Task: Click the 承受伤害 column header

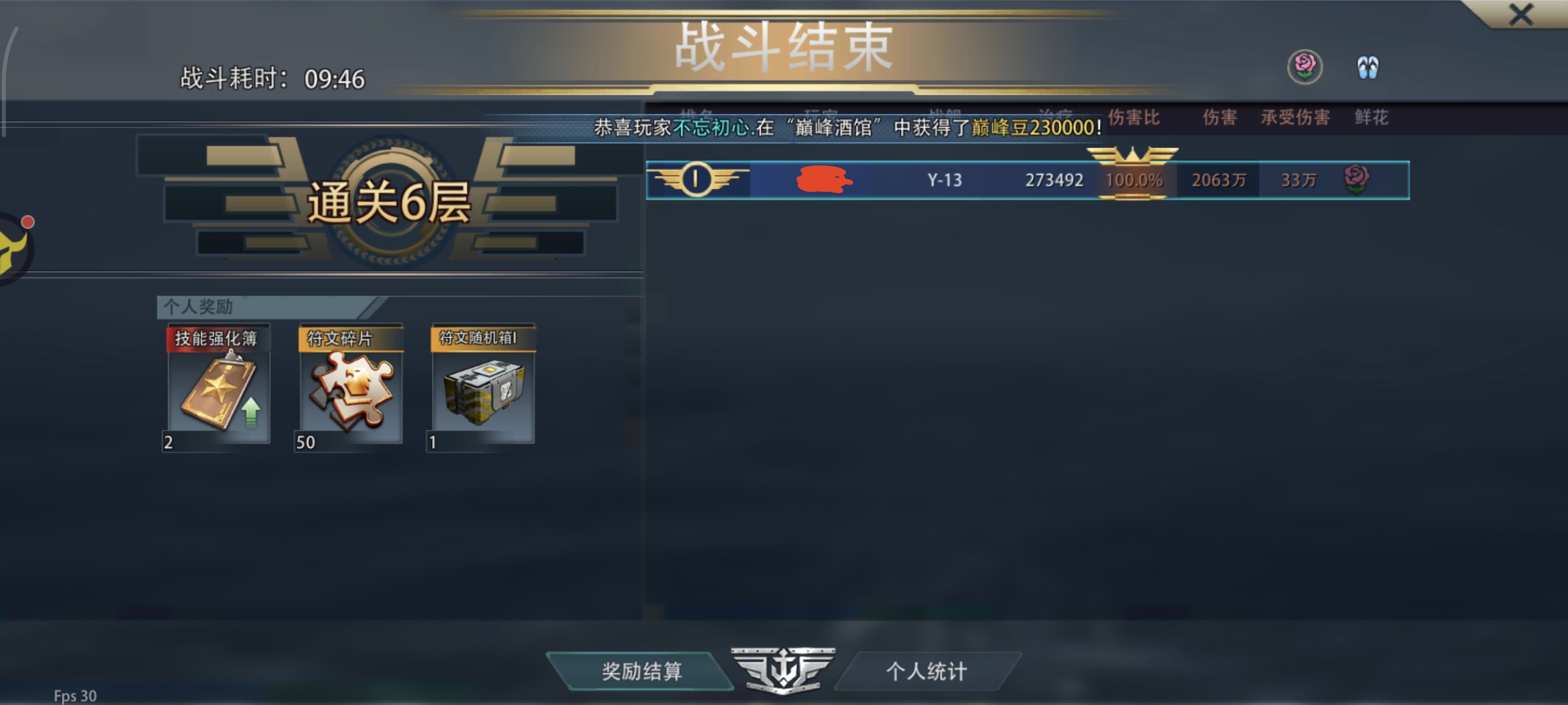Action: [x=1295, y=117]
